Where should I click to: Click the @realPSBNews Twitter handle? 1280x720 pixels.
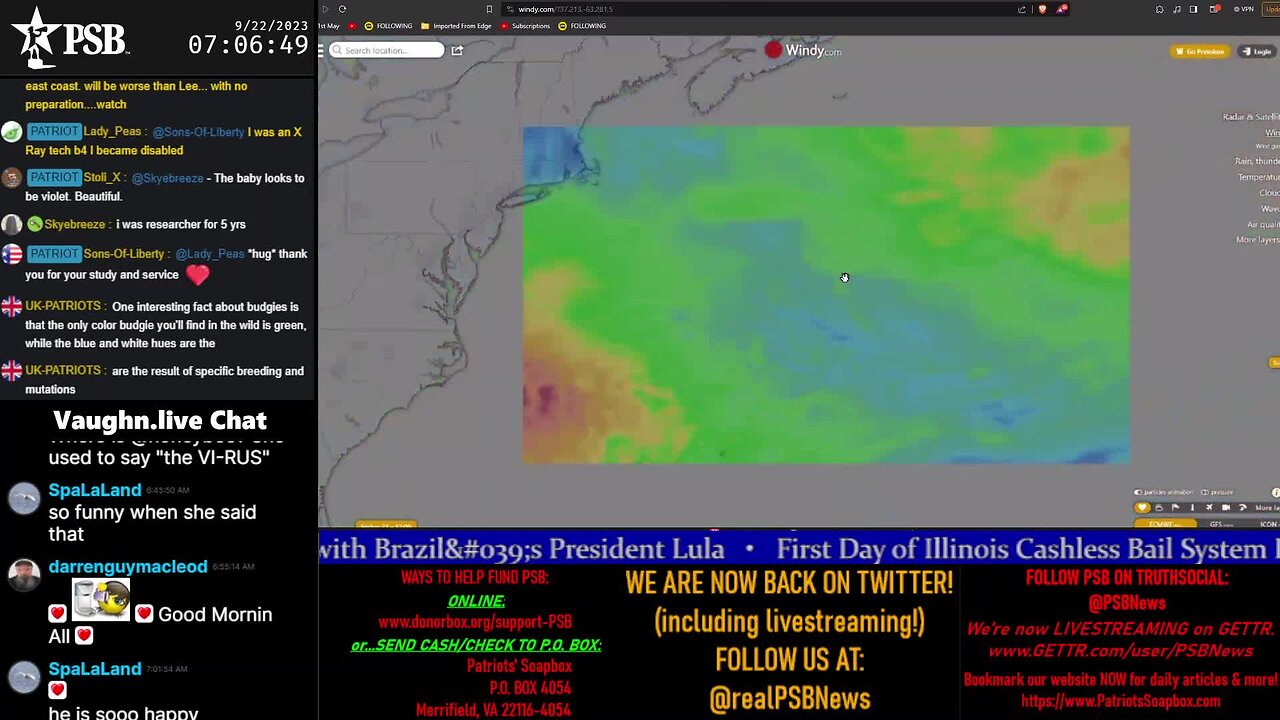(789, 698)
